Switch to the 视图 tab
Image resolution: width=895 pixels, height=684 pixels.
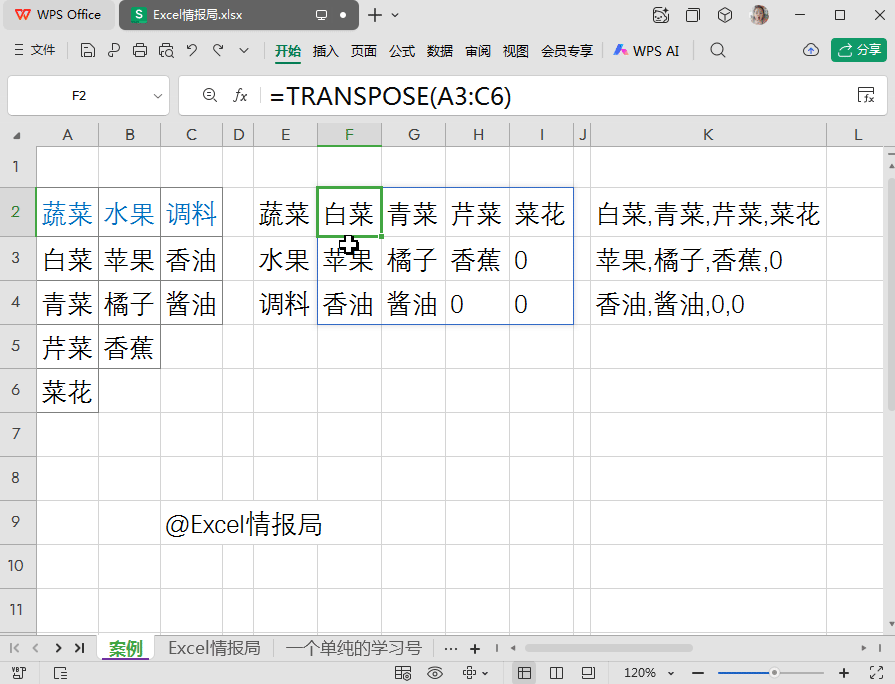(515, 51)
